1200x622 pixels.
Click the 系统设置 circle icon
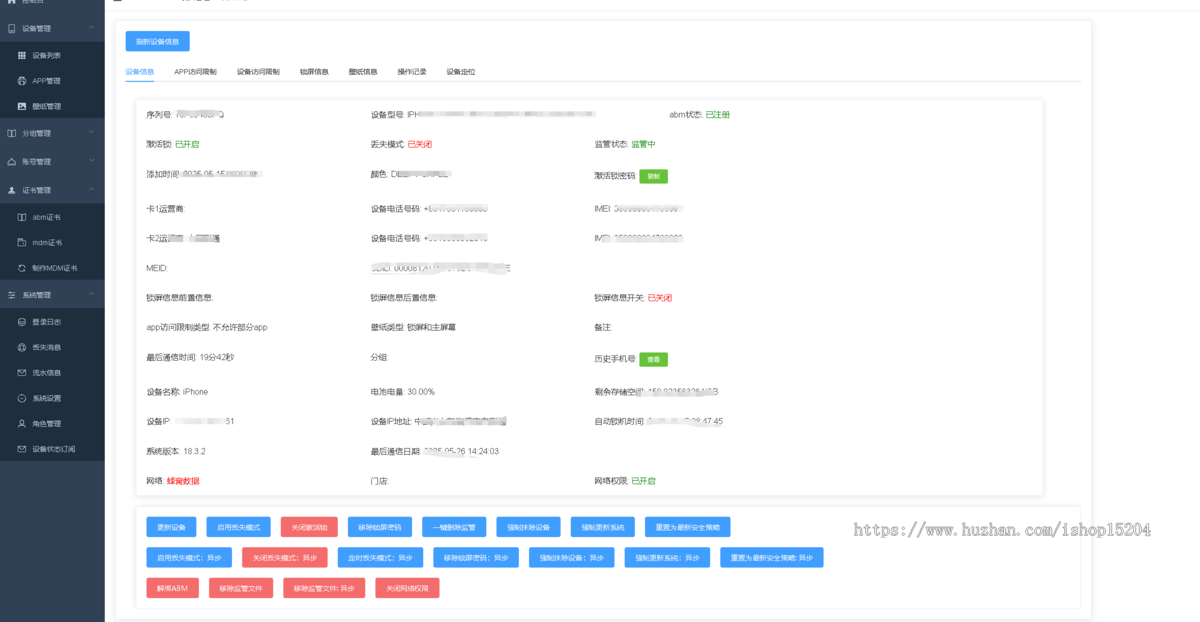click(x=22, y=398)
